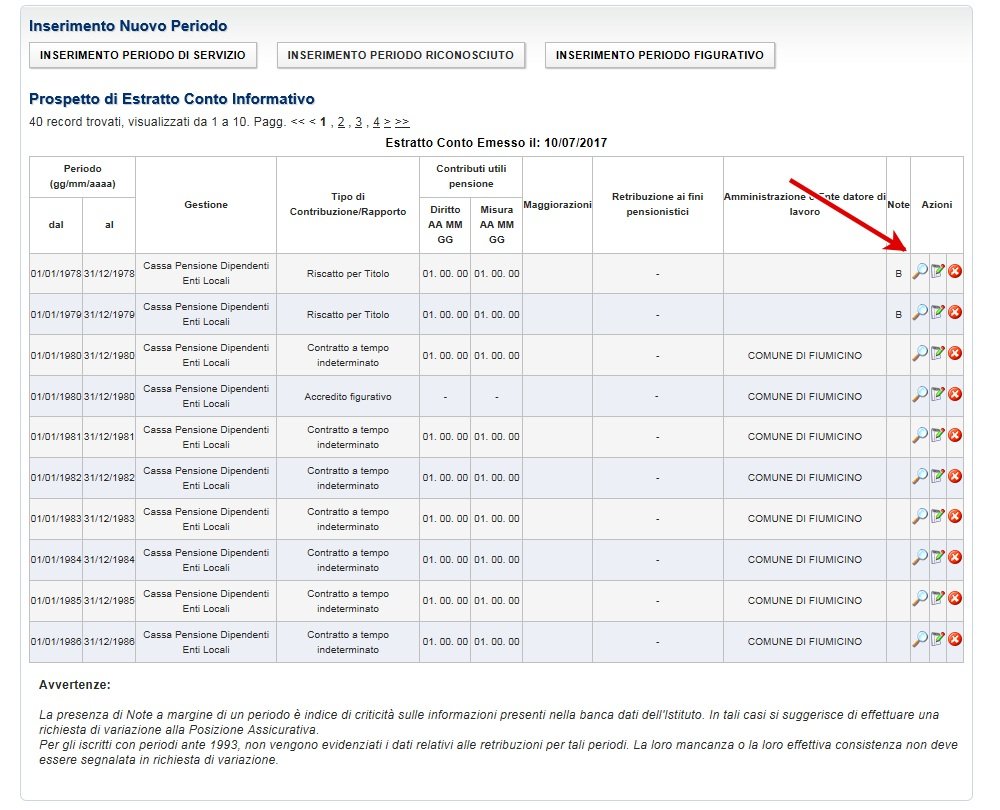
Task: Go to next page with single arrow
Action: tap(387, 122)
